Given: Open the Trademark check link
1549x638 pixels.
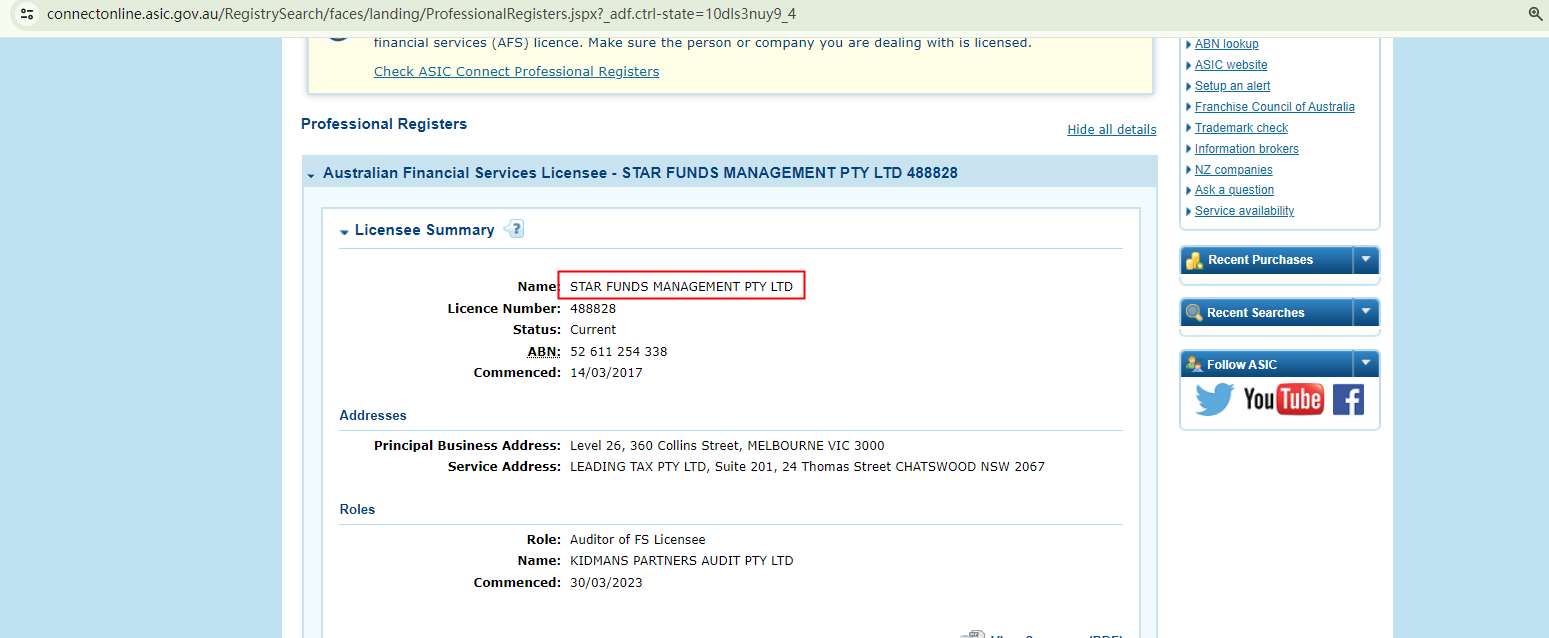Looking at the screenshot, I should coord(1241,128).
